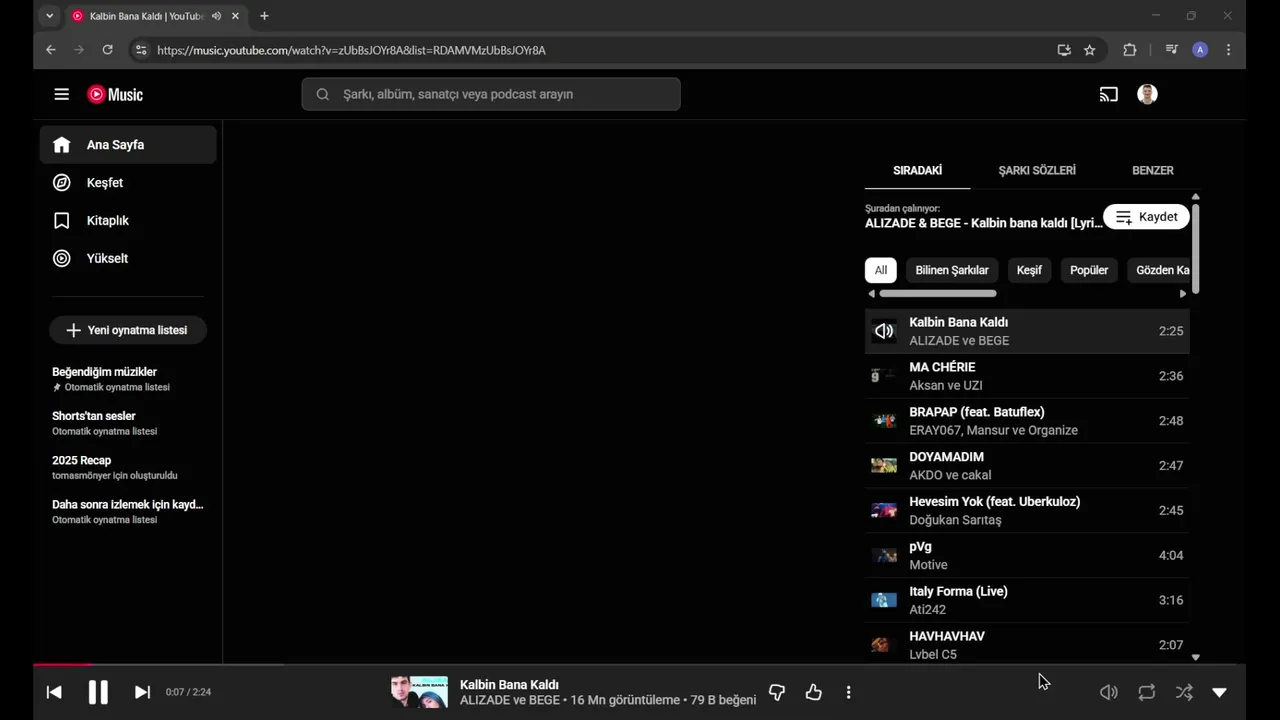
Task: Play DOYAMADIM from queue
Action: 1027,466
